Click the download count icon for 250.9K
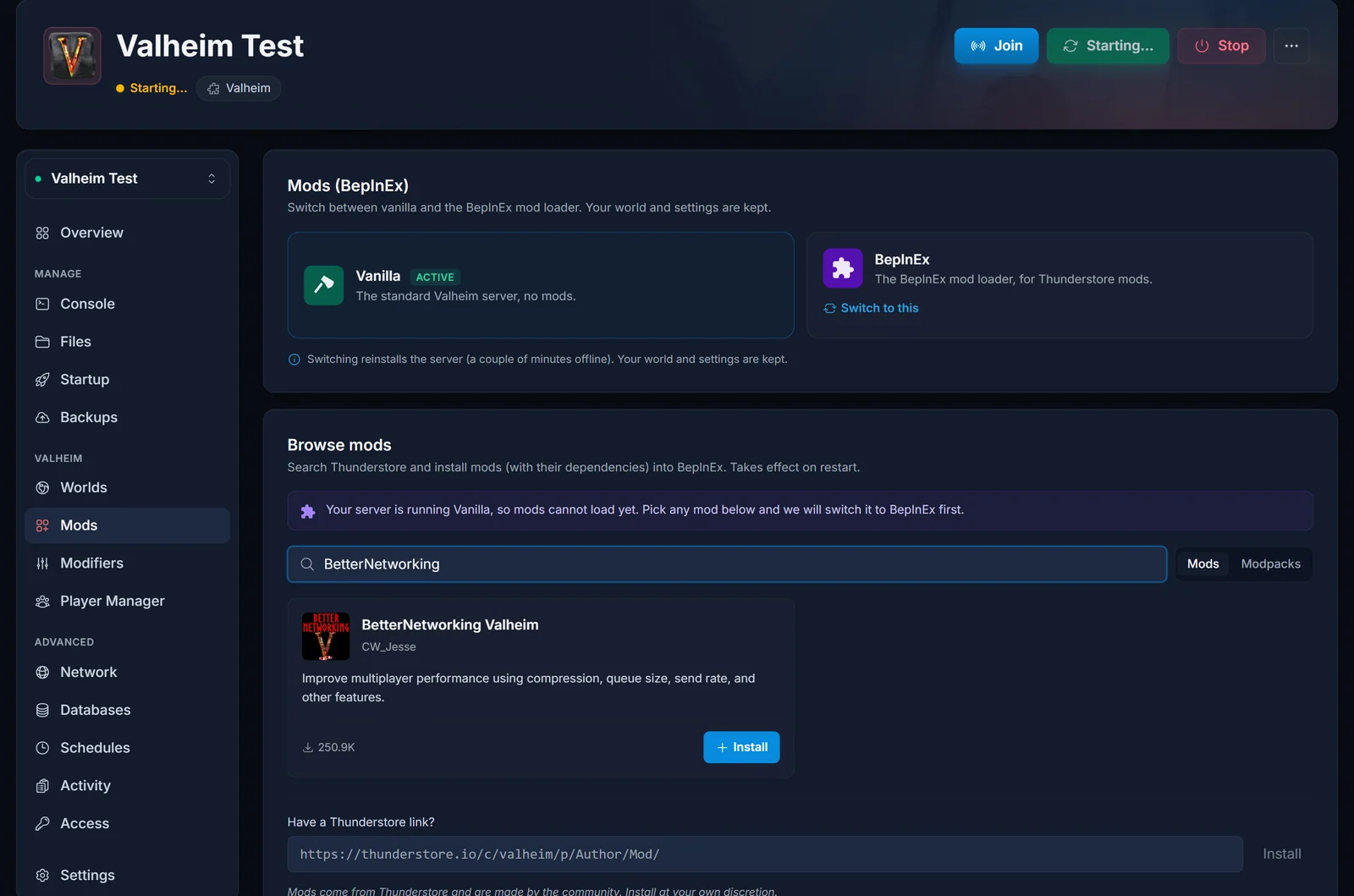This screenshot has width=1354, height=896. click(308, 748)
